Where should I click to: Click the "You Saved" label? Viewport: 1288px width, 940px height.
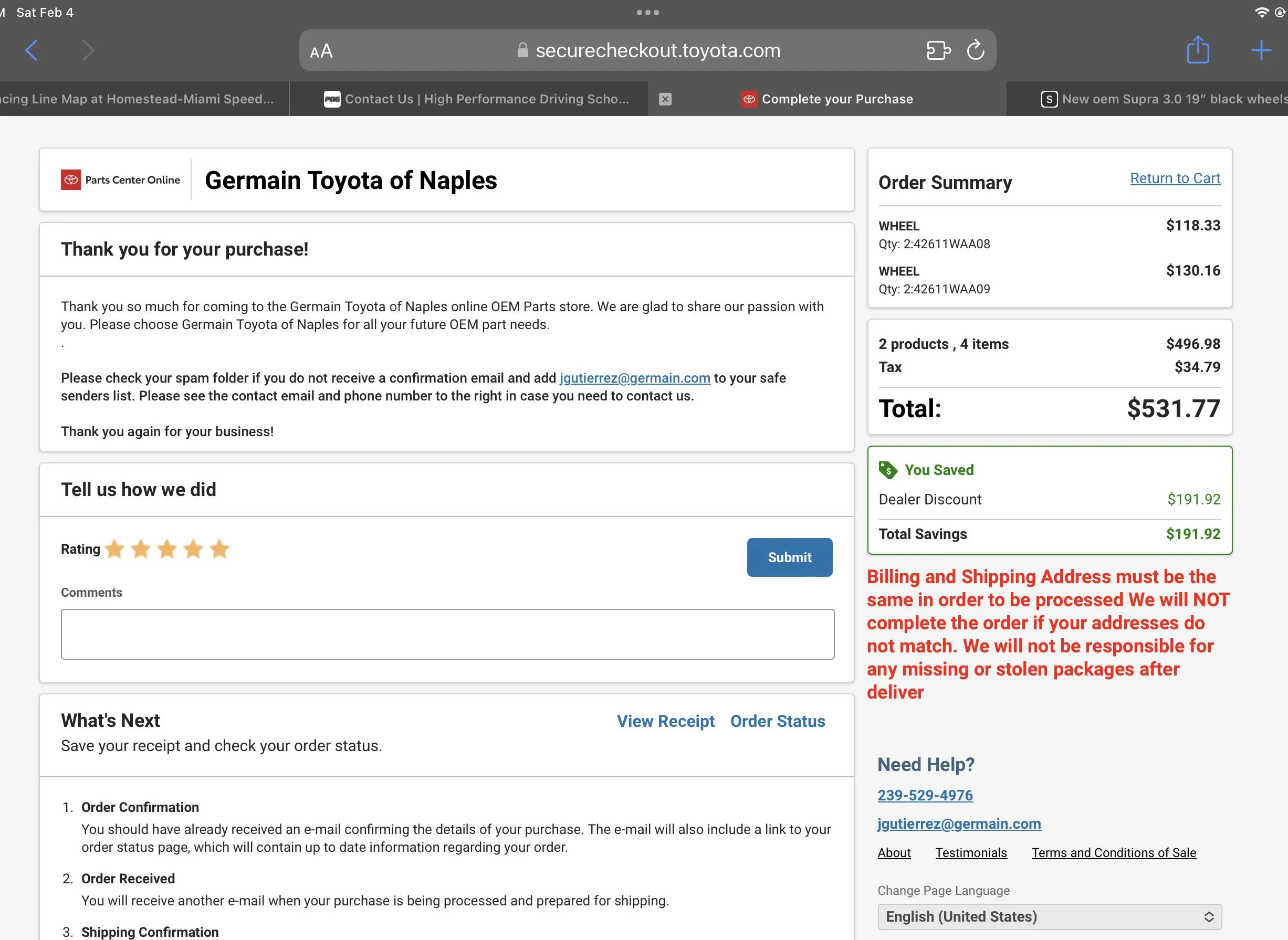tap(939, 470)
